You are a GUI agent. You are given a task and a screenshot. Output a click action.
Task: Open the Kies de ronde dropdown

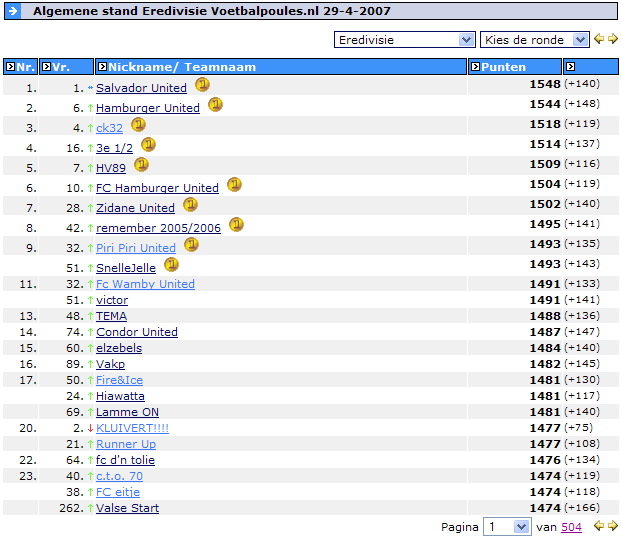[x=535, y=40]
